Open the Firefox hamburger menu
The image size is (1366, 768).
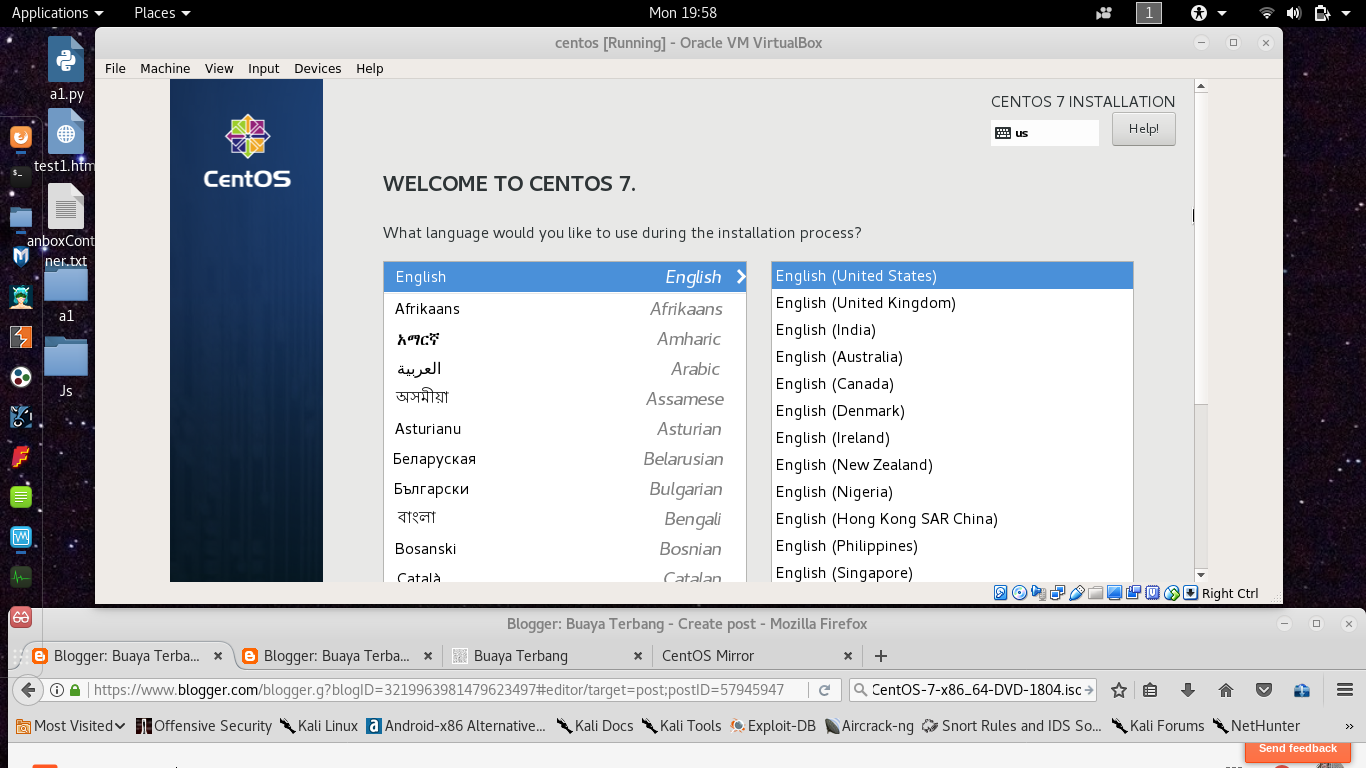pos(1345,690)
